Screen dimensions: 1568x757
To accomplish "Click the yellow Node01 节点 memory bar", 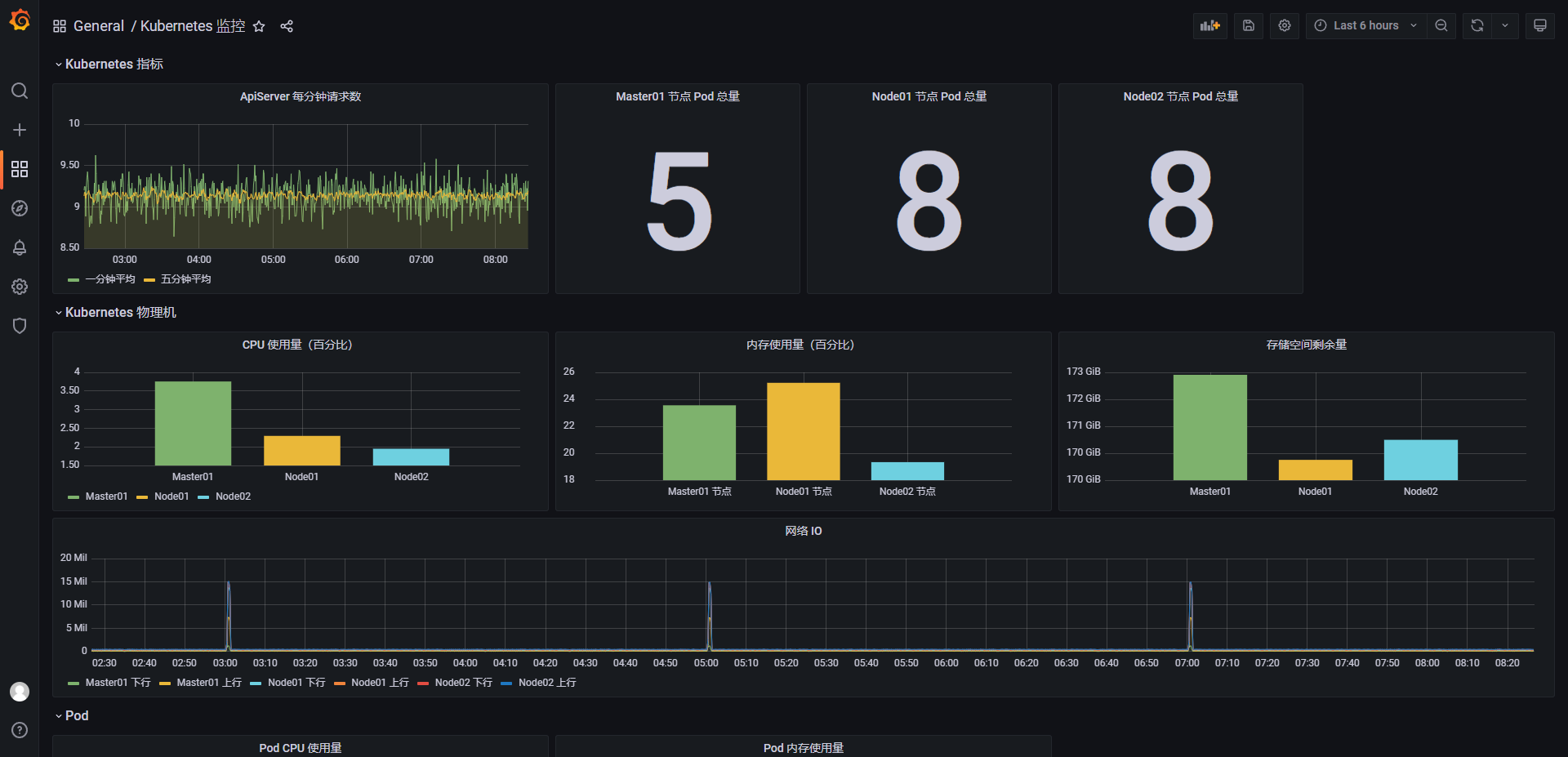I will [804, 431].
